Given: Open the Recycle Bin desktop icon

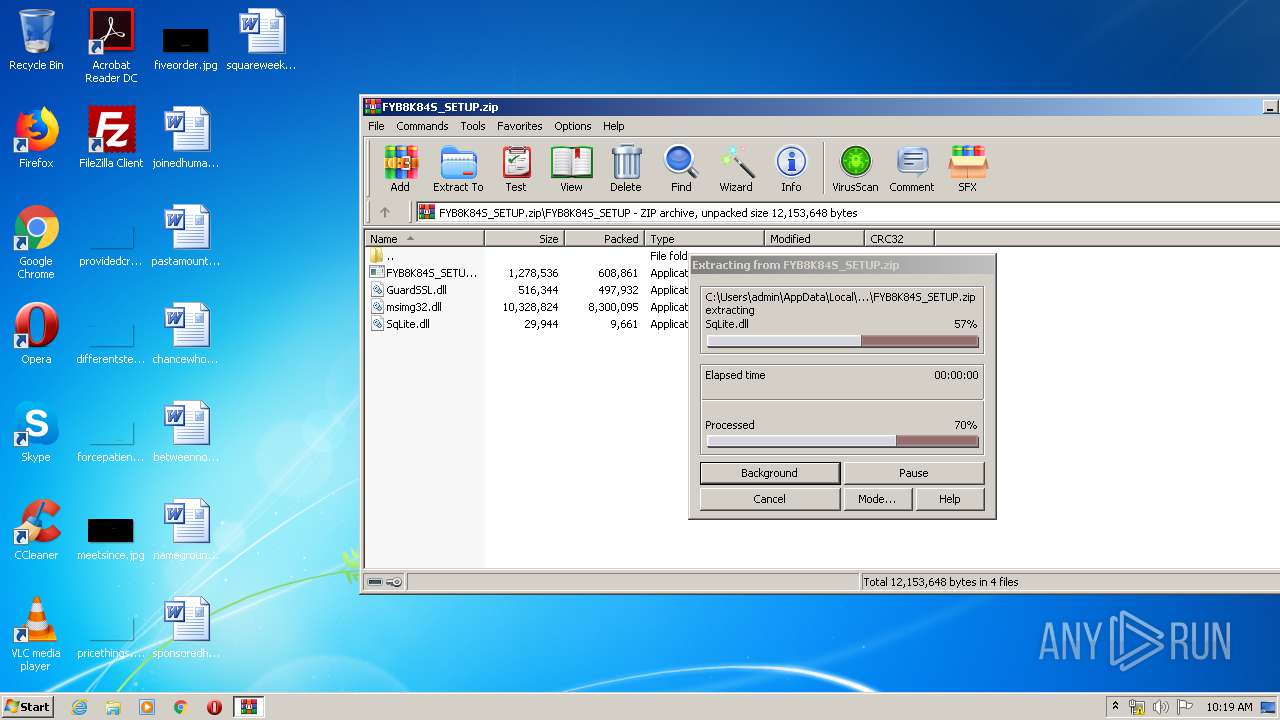Looking at the screenshot, I should tap(36, 40).
